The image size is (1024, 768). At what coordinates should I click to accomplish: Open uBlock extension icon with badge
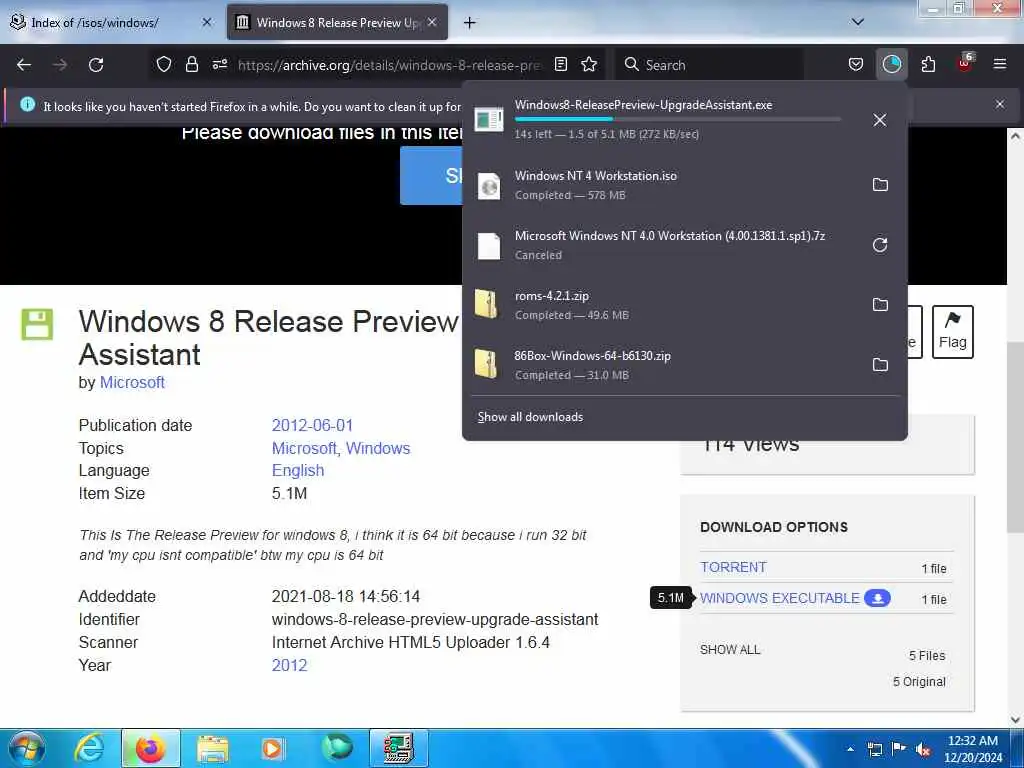[965, 63]
